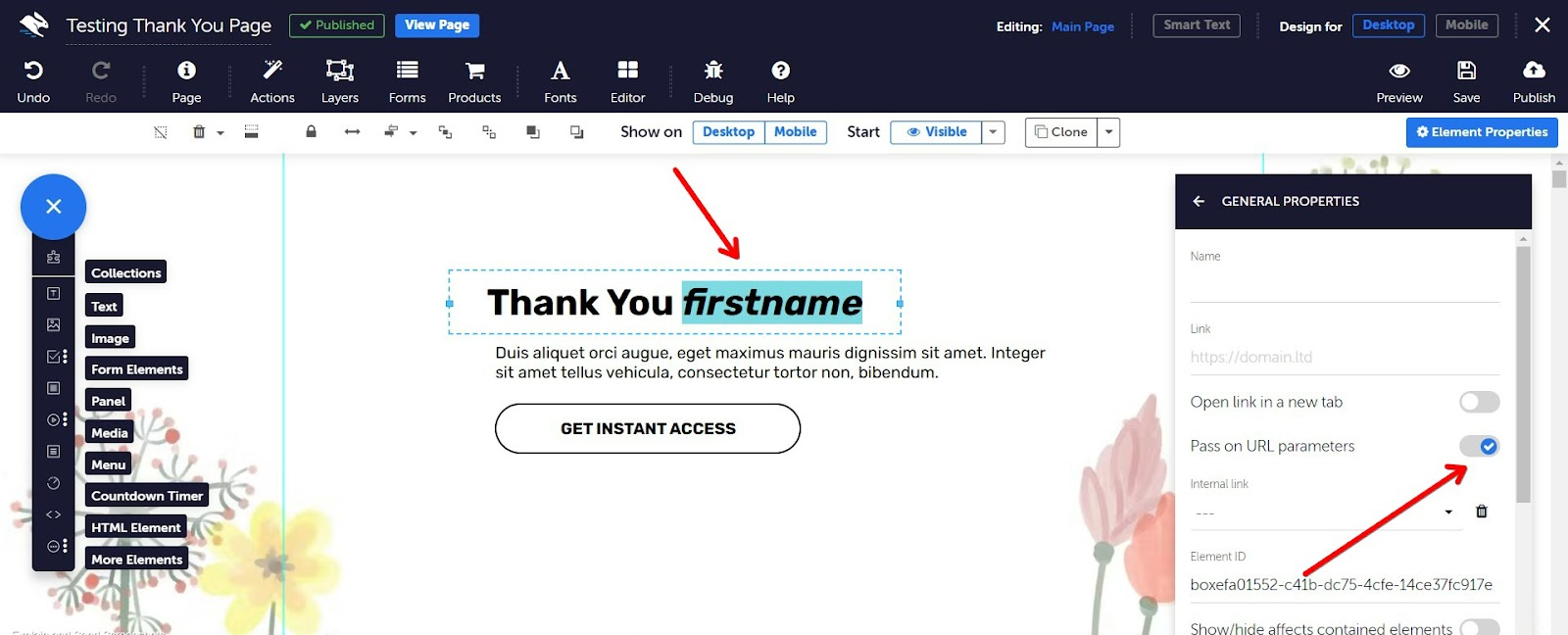Click the View Page button
Screen dimensions: 1568x635
pyautogui.click(x=437, y=25)
